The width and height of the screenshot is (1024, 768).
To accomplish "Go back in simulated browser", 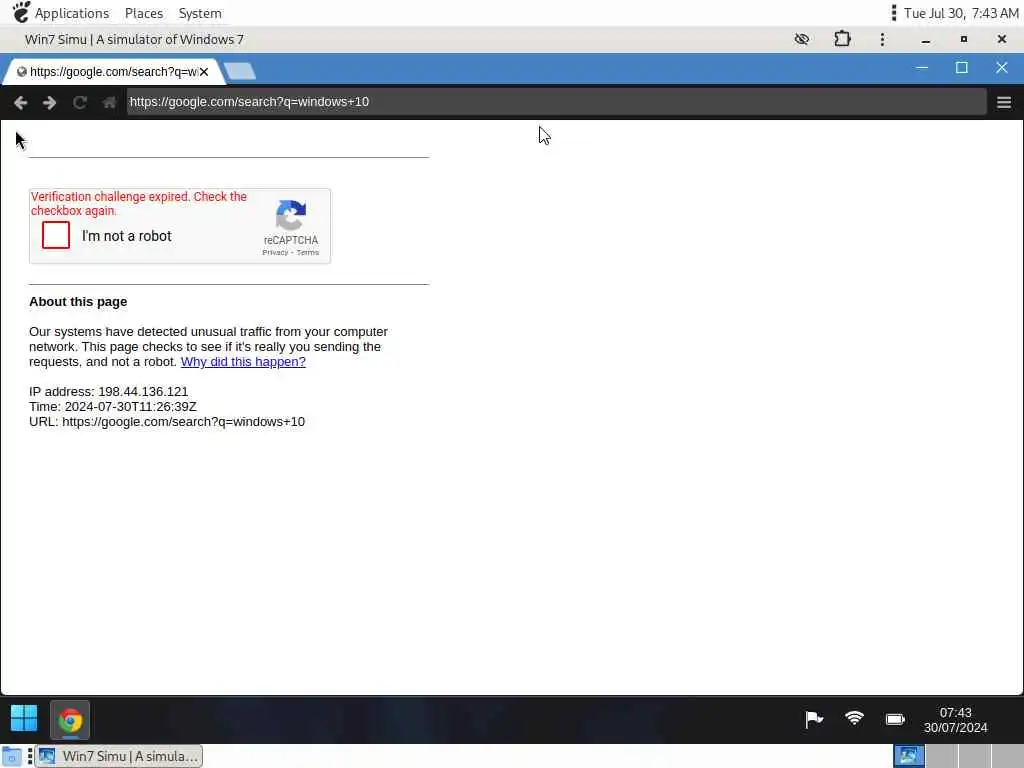I will (x=20, y=103).
